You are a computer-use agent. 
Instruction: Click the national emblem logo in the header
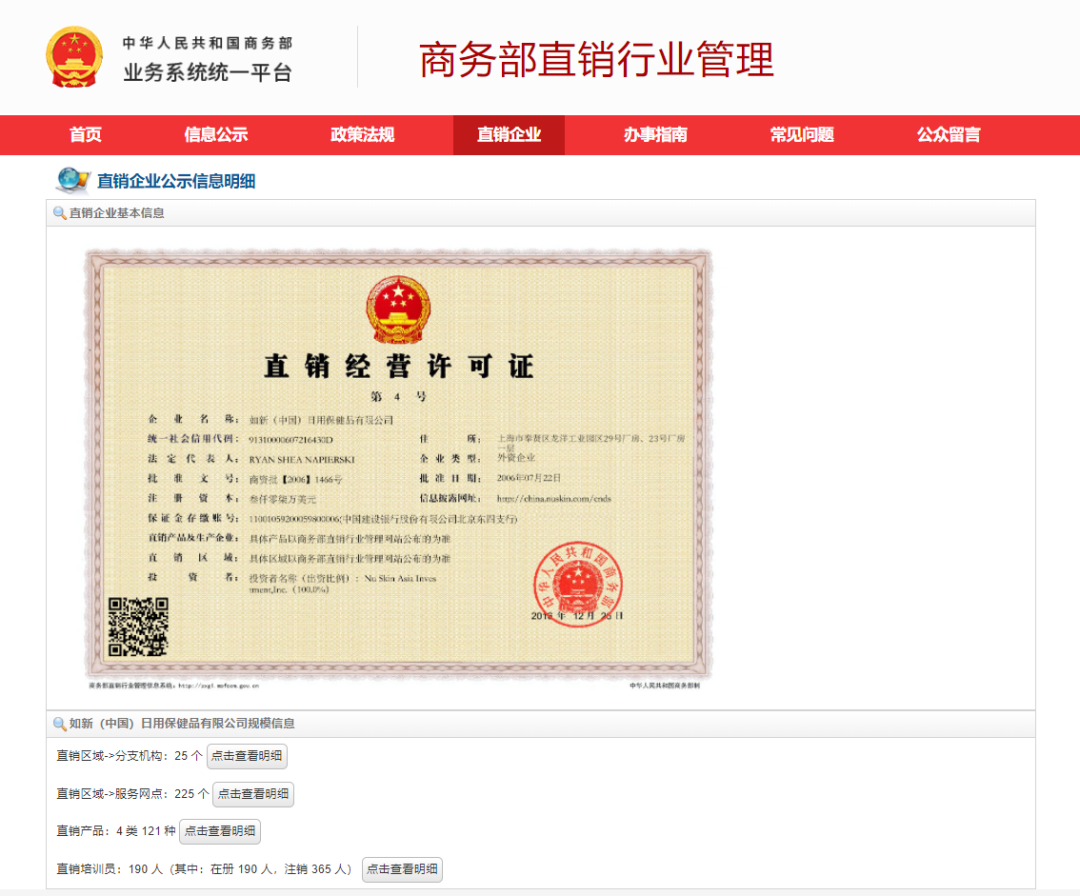tap(74, 57)
